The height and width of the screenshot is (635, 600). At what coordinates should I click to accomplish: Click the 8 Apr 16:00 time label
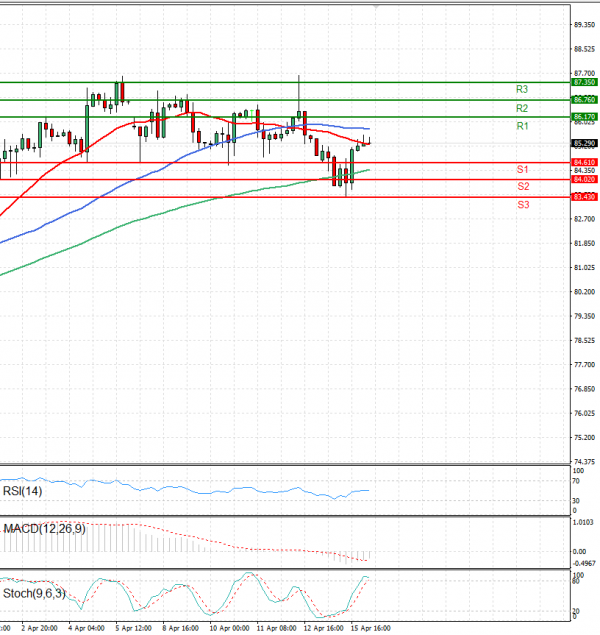181,628
